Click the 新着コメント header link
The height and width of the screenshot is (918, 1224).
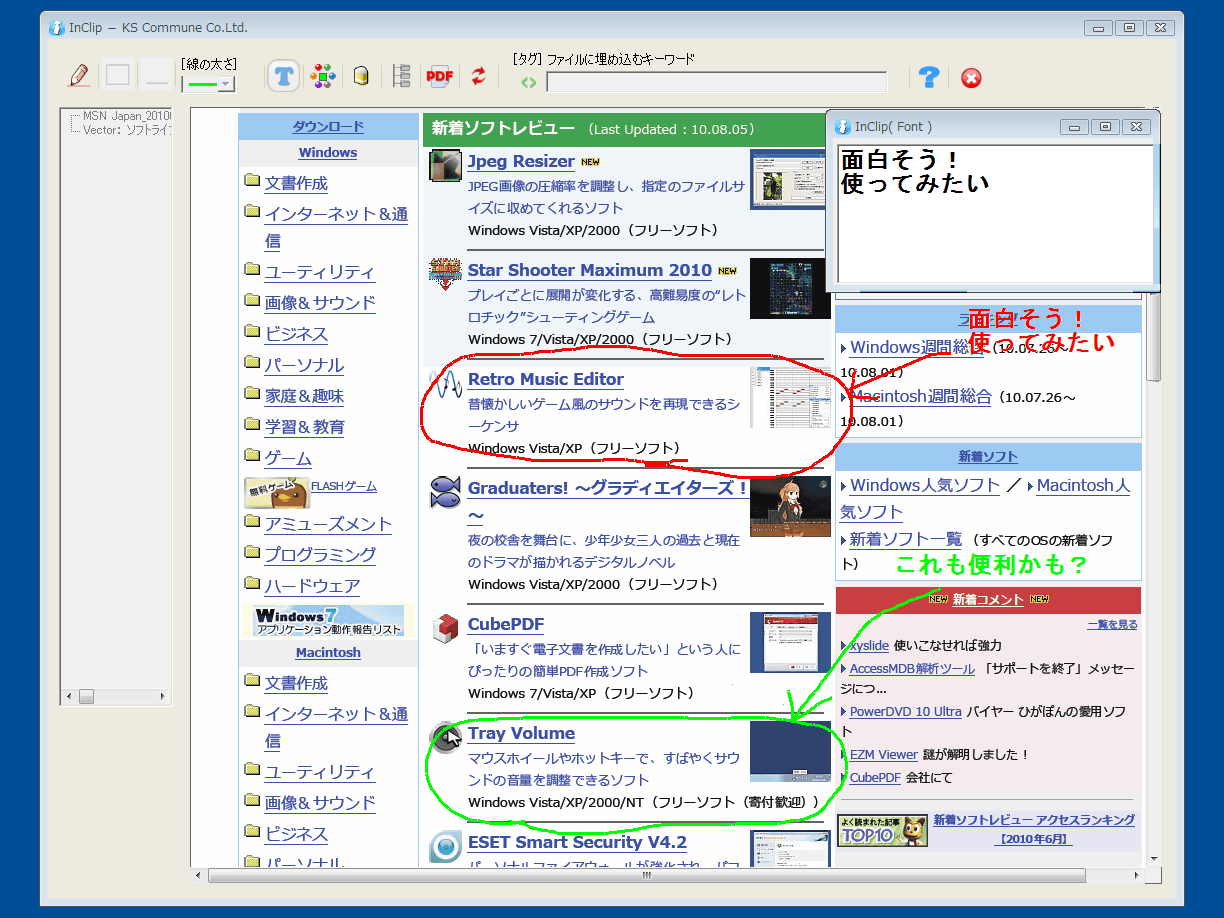[x=988, y=600]
